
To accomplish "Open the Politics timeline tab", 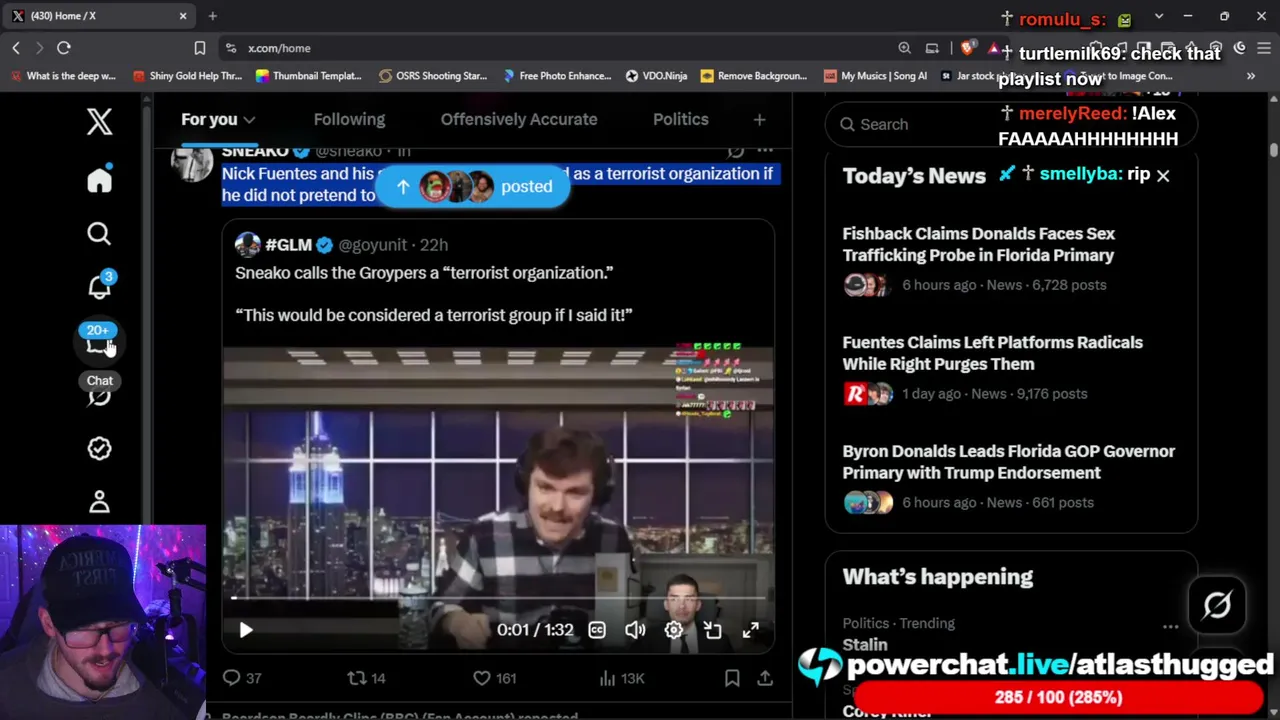I will pyautogui.click(x=681, y=119).
